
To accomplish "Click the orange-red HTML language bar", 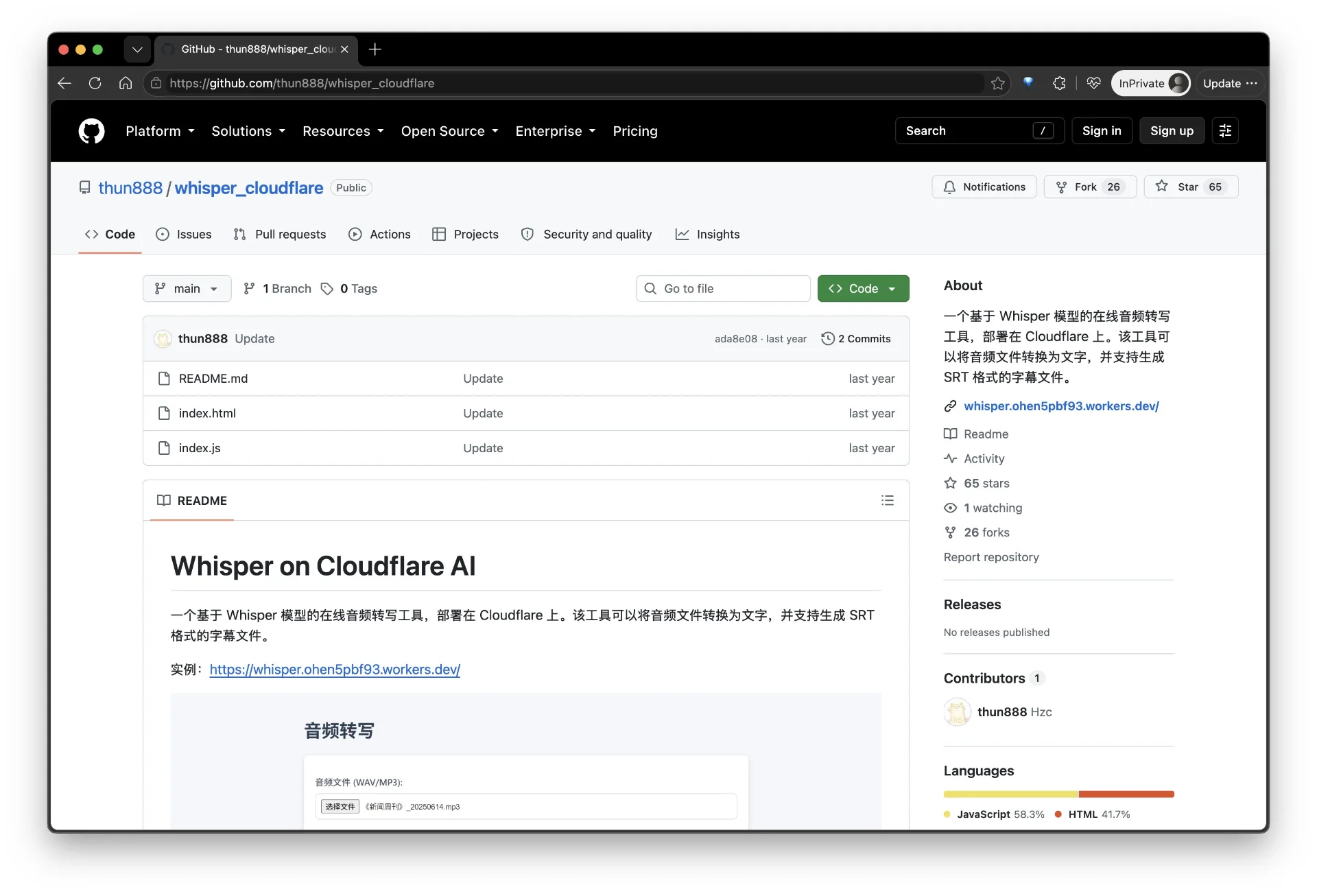I will click(1126, 794).
